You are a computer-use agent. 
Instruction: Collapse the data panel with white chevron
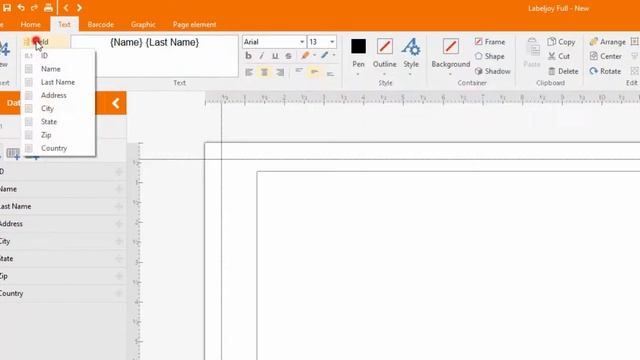116,103
